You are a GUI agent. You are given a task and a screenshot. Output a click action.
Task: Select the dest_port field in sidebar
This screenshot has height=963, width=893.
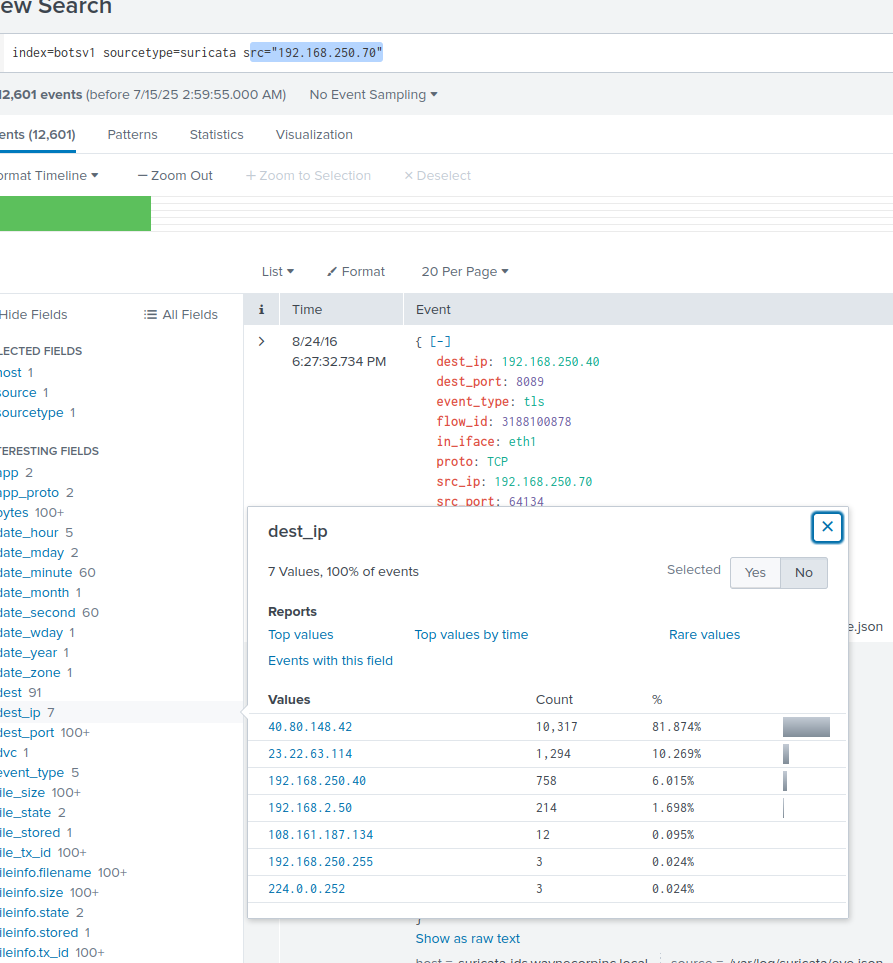click(27, 733)
